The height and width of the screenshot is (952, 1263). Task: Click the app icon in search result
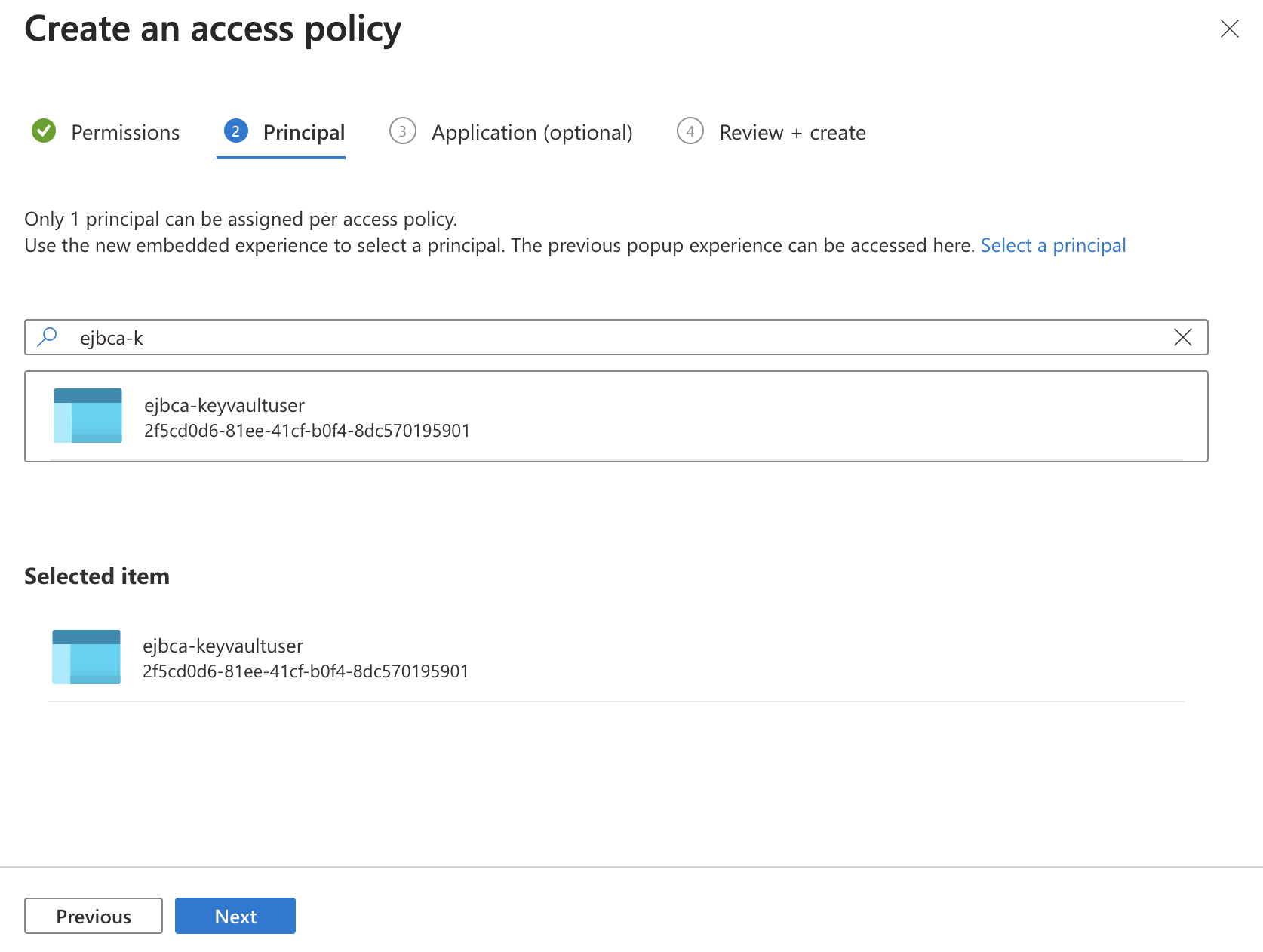coord(88,416)
